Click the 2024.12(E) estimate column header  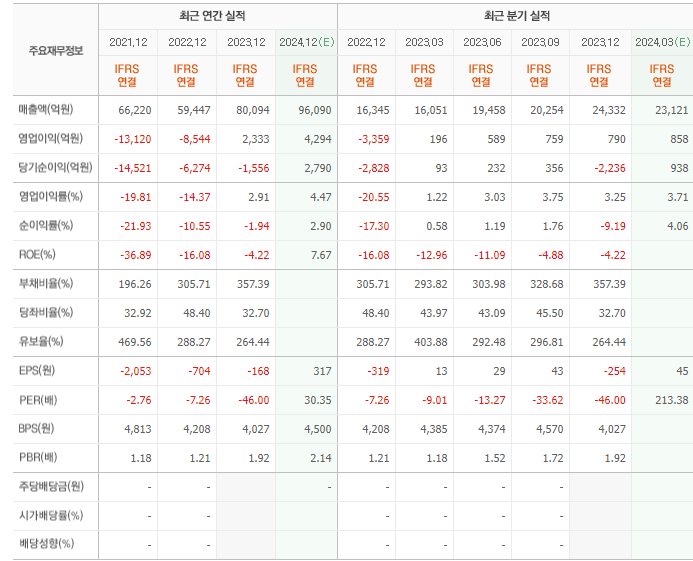[x=307, y=42]
